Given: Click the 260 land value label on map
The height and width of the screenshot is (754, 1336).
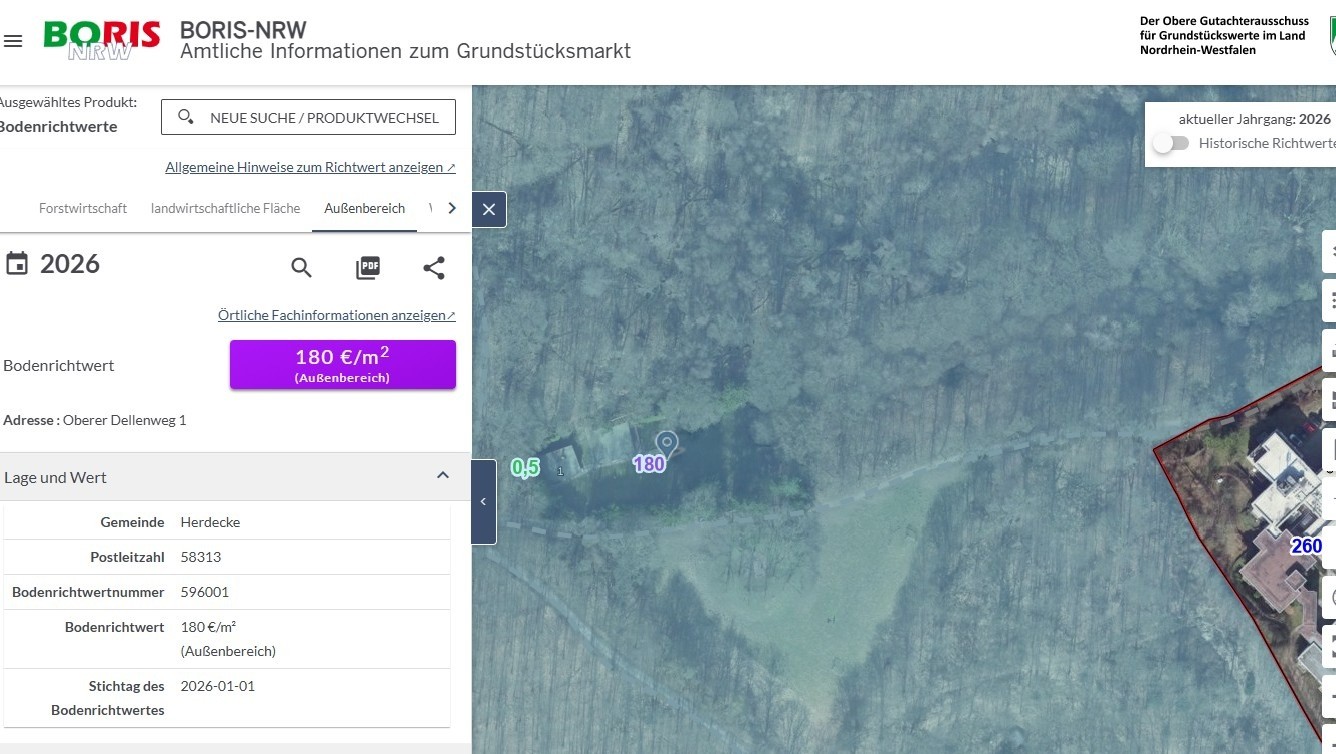Looking at the screenshot, I should click(x=1306, y=546).
